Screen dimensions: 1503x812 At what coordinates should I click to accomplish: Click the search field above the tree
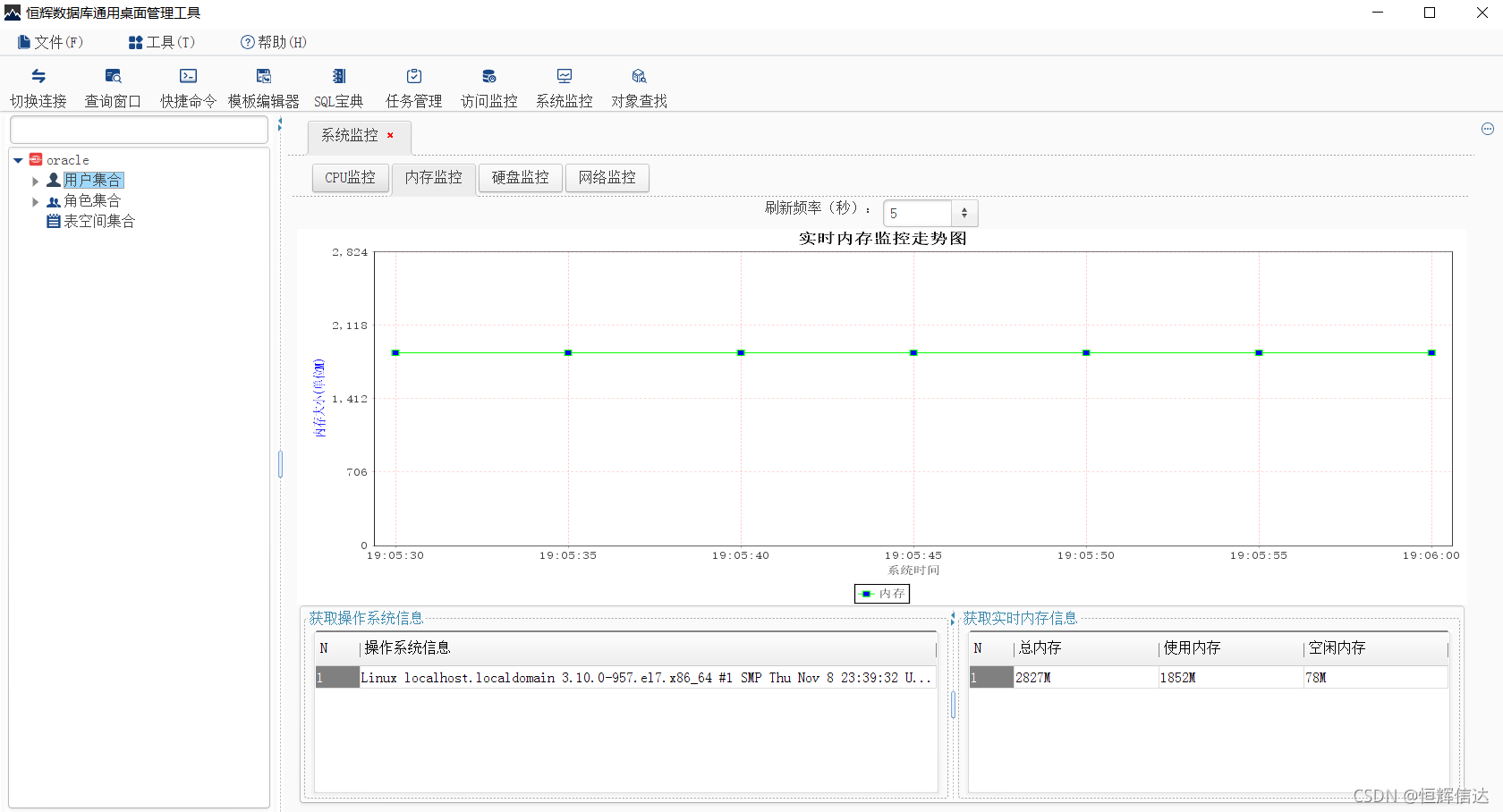tap(139, 130)
